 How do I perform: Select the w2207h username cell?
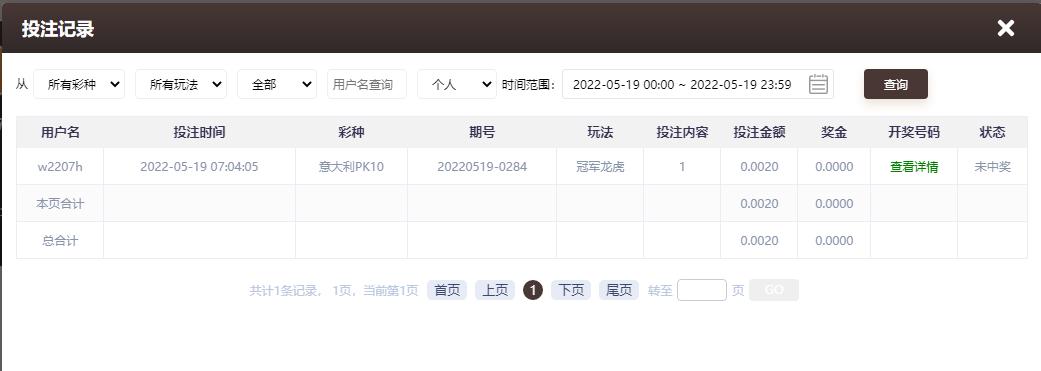(60, 167)
